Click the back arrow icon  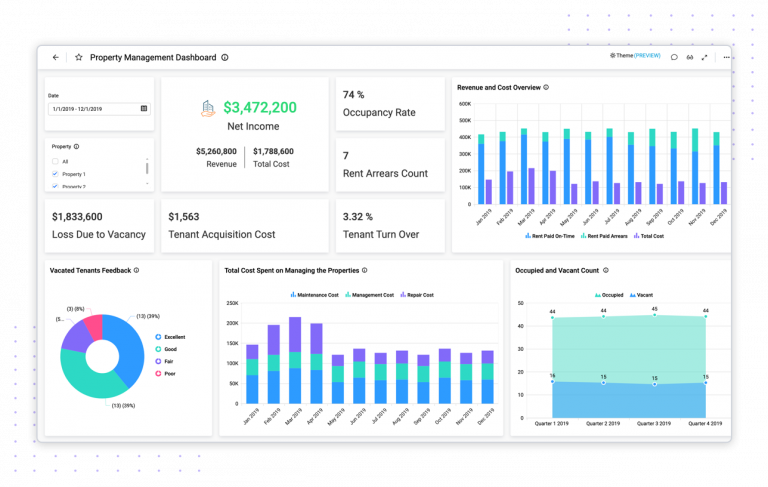click(x=55, y=57)
